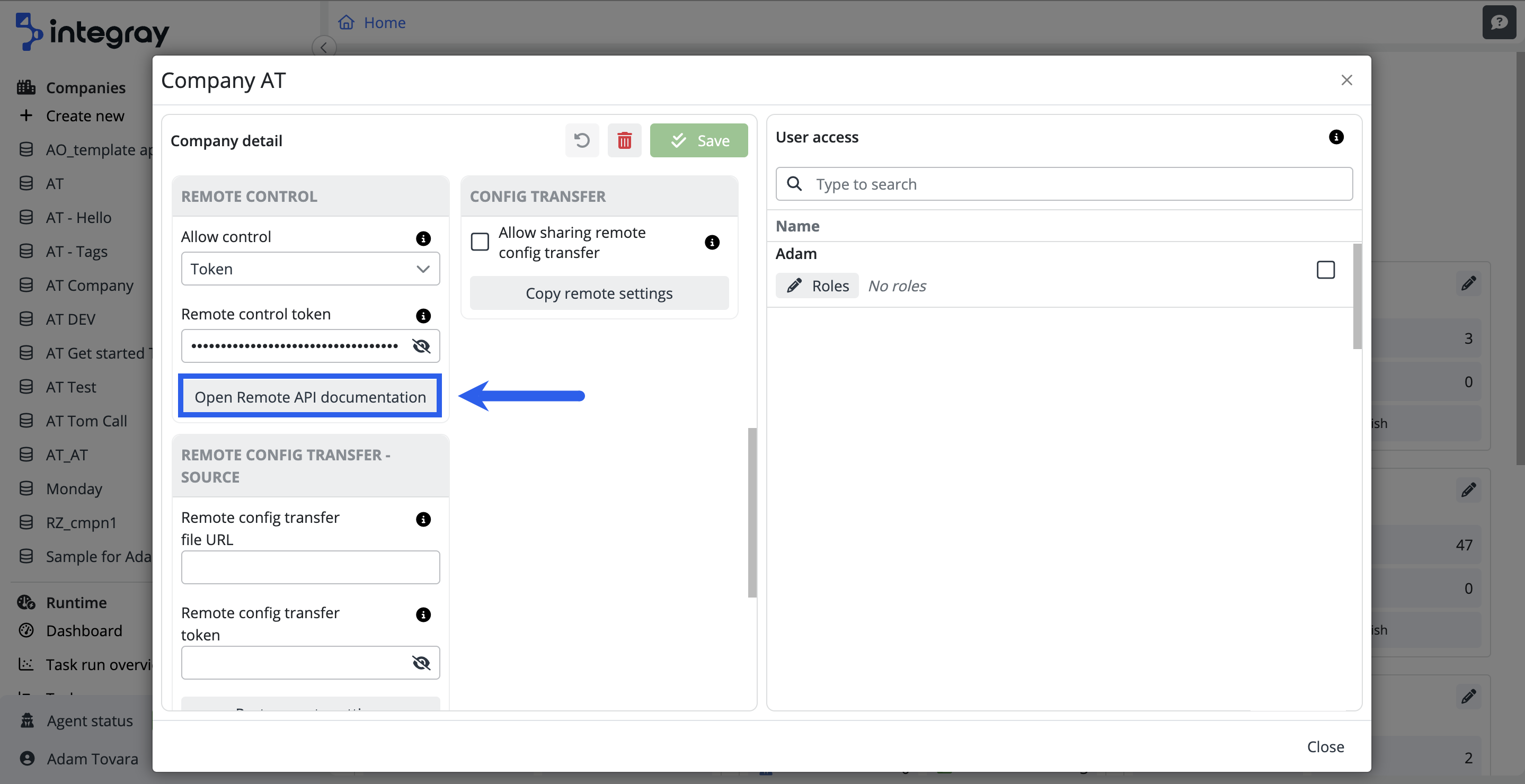This screenshot has width=1525, height=784.
Task: Click the help chat icon top right
Action: click(1499, 22)
